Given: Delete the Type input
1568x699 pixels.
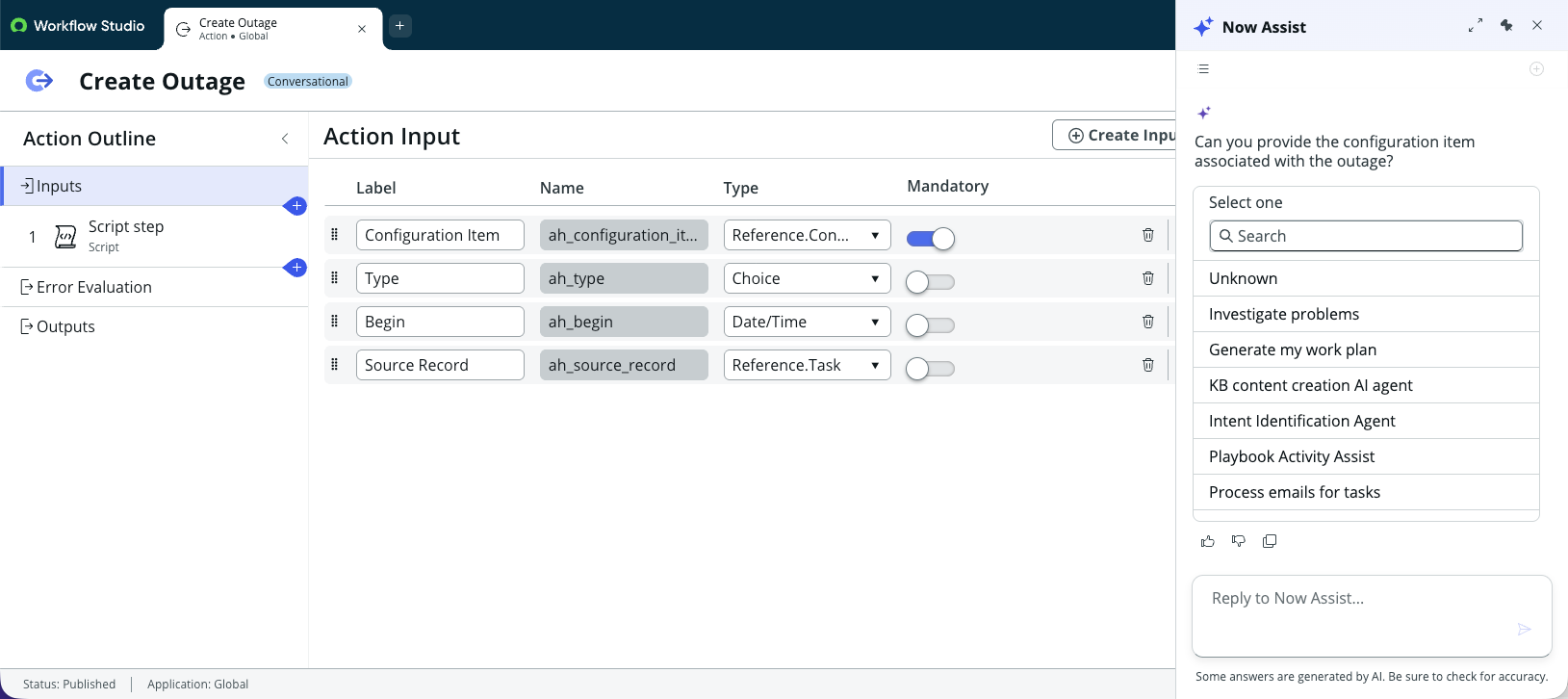Looking at the screenshot, I should point(1148,278).
